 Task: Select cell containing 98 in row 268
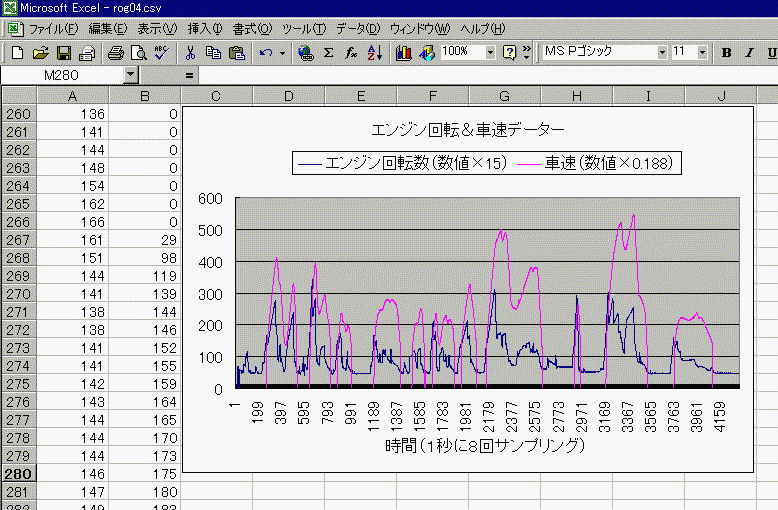pyautogui.click(x=144, y=258)
